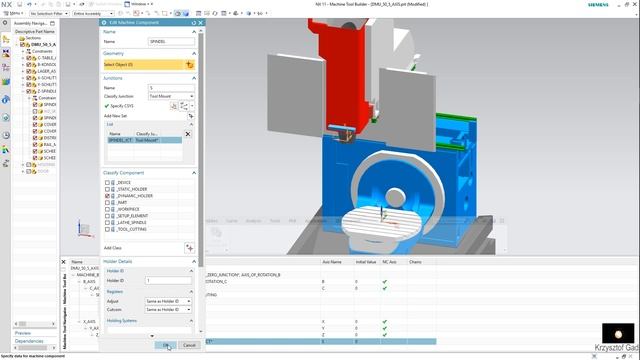This screenshot has width=640, height=360.
Task: Expand the Preview panel
Action: 23,333
